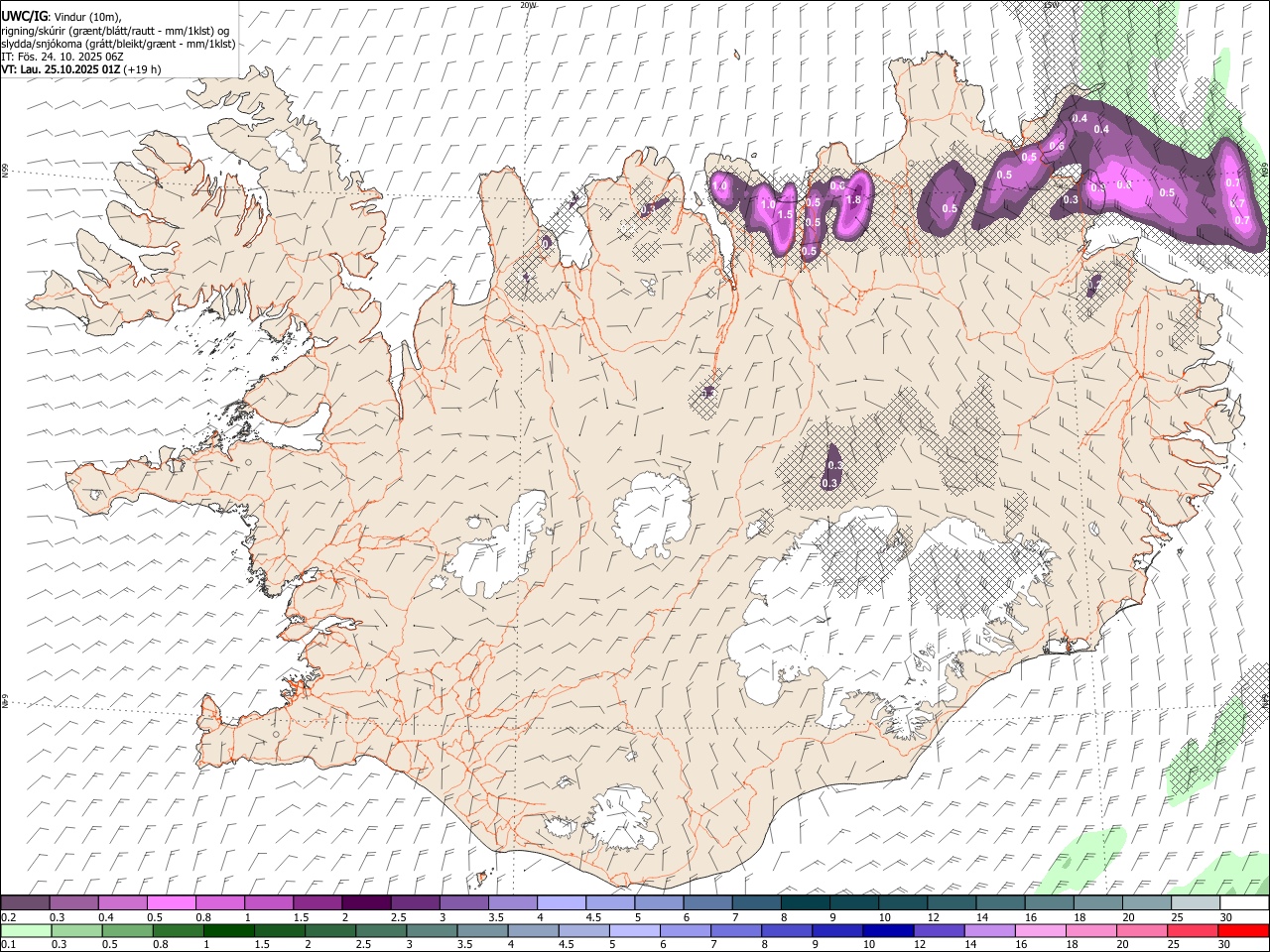This screenshot has height=952, width=1270.
Task: Click the light lavender 4 swatch, upper legend row
Action: [x=561, y=902]
